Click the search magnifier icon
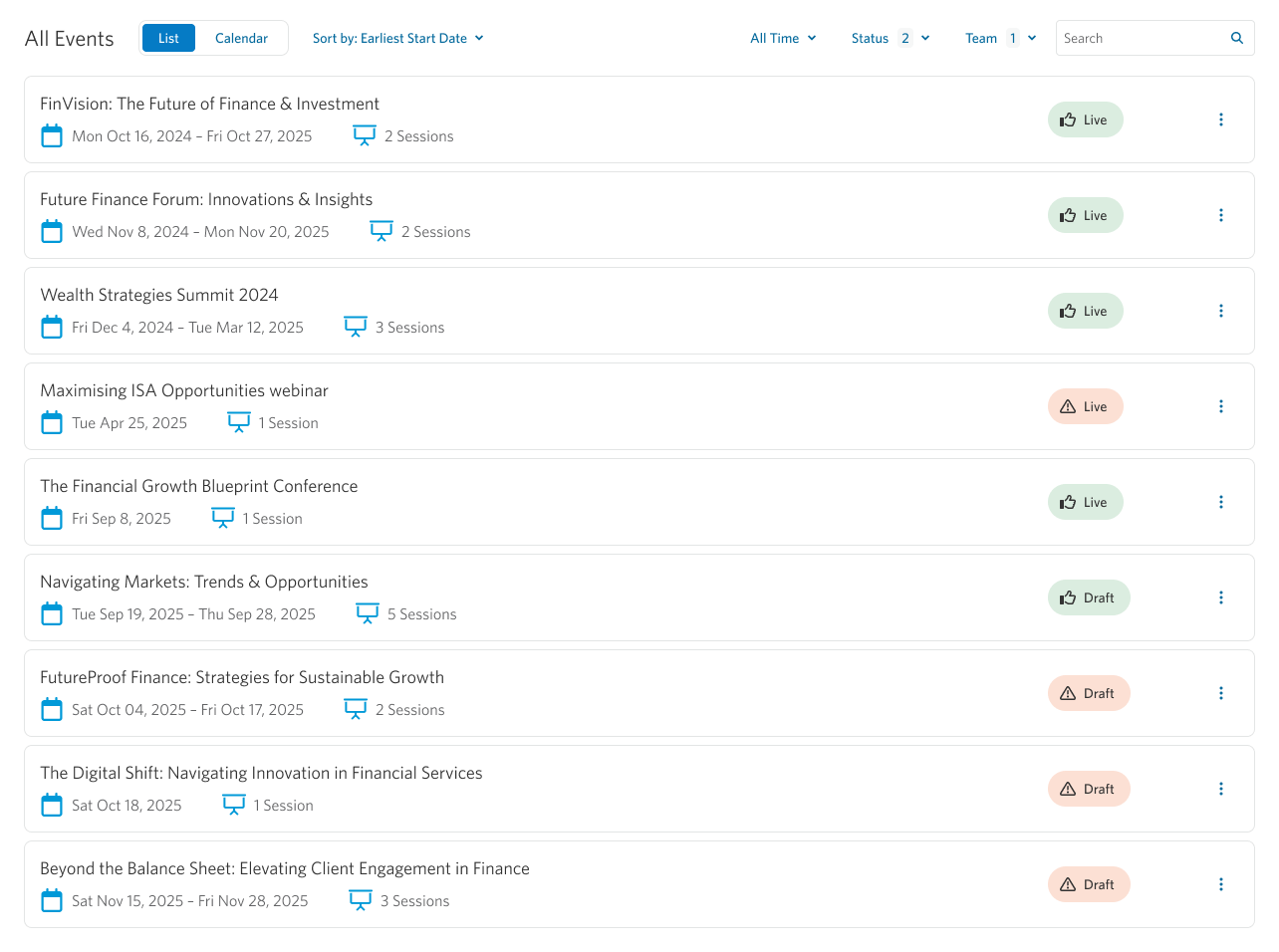This screenshot has width=1279, height=952. [1237, 38]
